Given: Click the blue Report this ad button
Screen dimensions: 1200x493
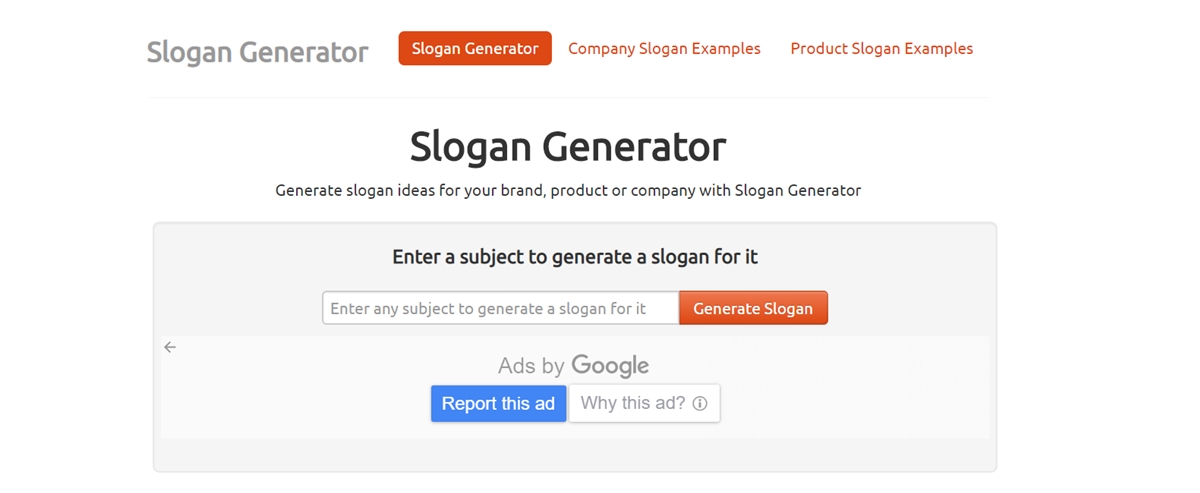Looking at the screenshot, I should [498, 404].
